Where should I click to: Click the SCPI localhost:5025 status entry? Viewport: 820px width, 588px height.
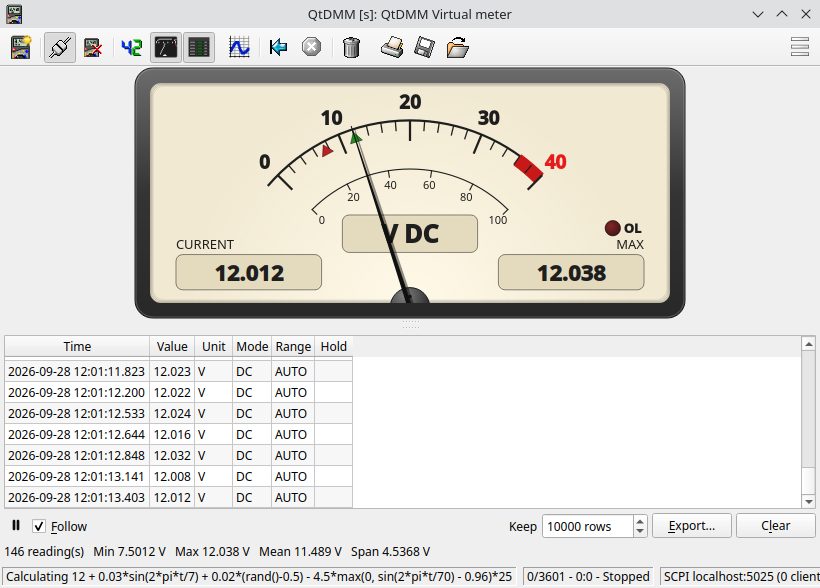740,576
